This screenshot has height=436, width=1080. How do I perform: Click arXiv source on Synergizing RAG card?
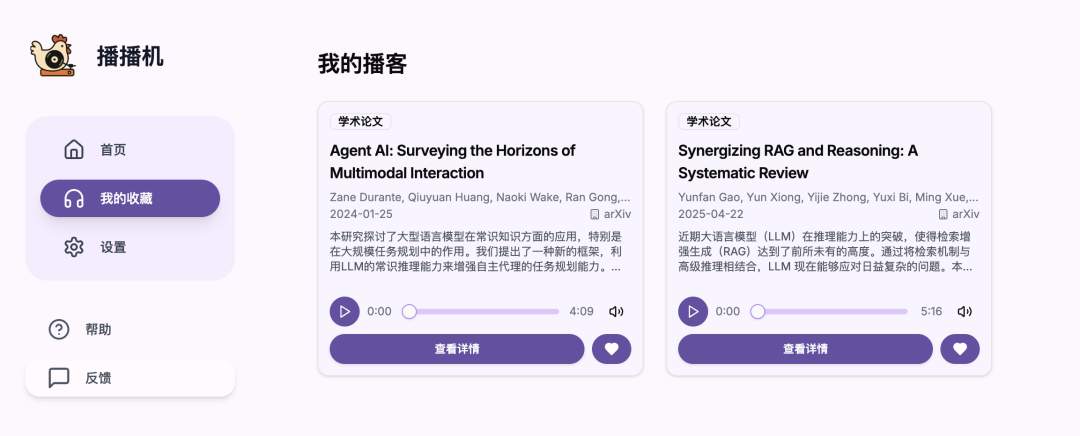coord(959,214)
